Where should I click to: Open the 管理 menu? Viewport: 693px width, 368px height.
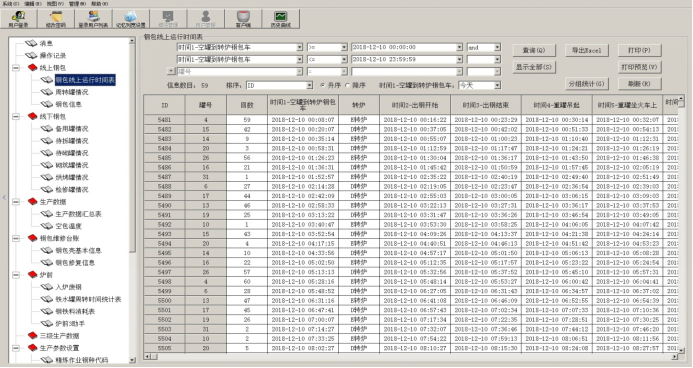click(77, 4)
